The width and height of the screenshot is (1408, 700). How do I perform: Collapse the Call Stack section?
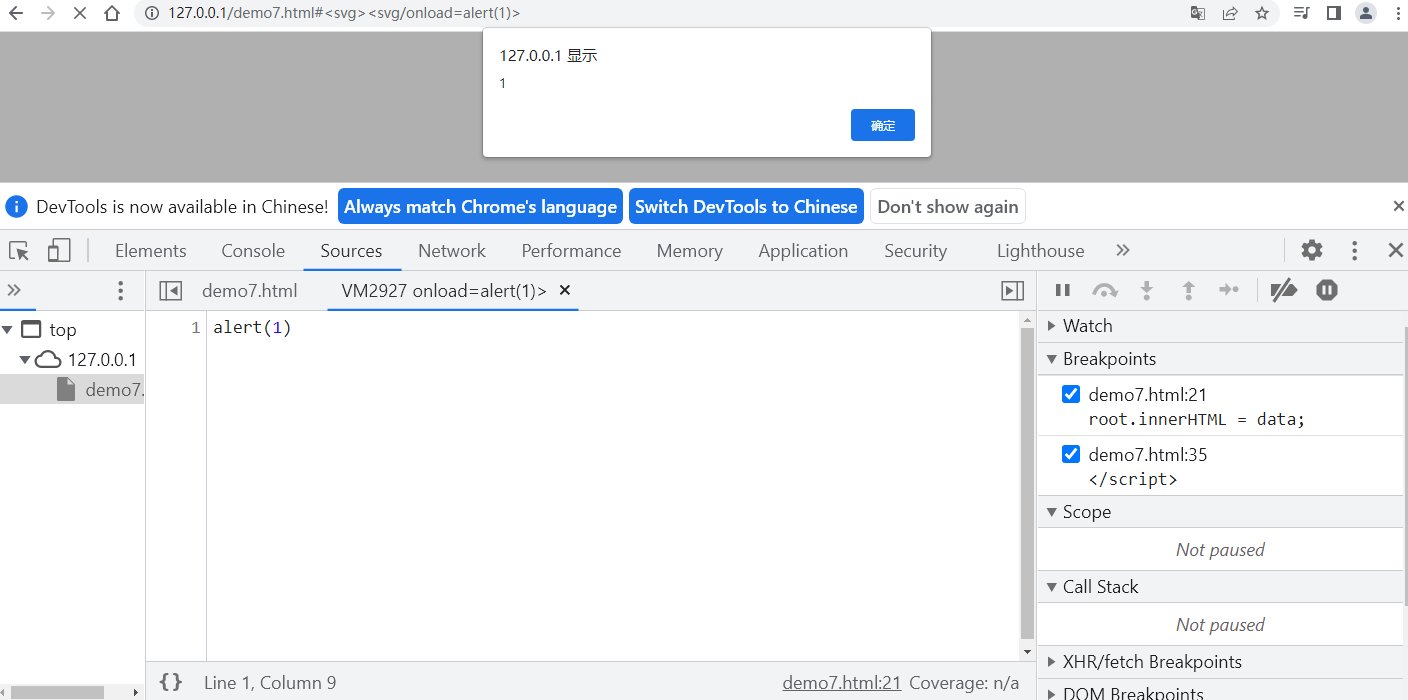(1220, 587)
